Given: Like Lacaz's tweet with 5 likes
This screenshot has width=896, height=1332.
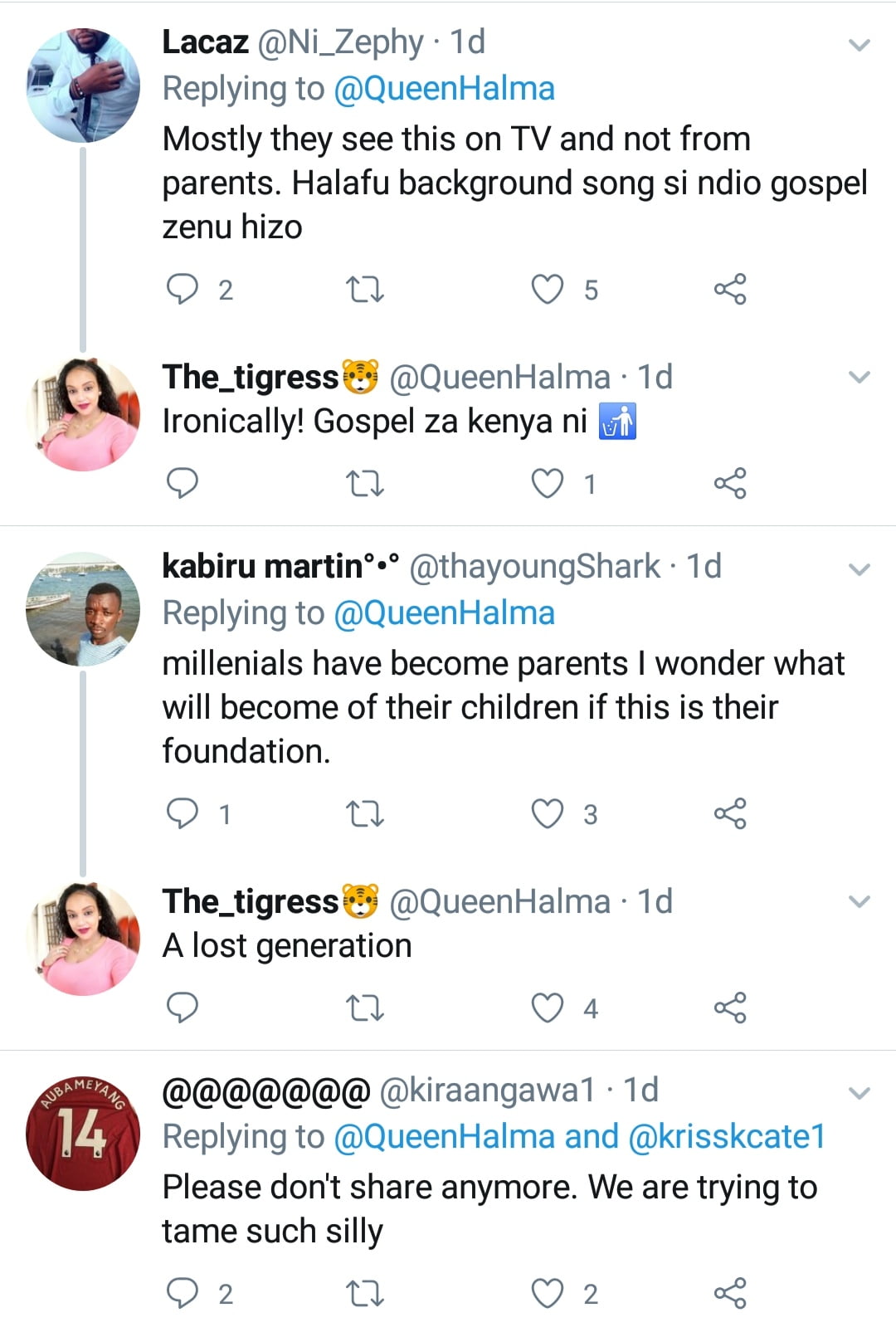Looking at the screenshot, I should [x=548, y=290].
